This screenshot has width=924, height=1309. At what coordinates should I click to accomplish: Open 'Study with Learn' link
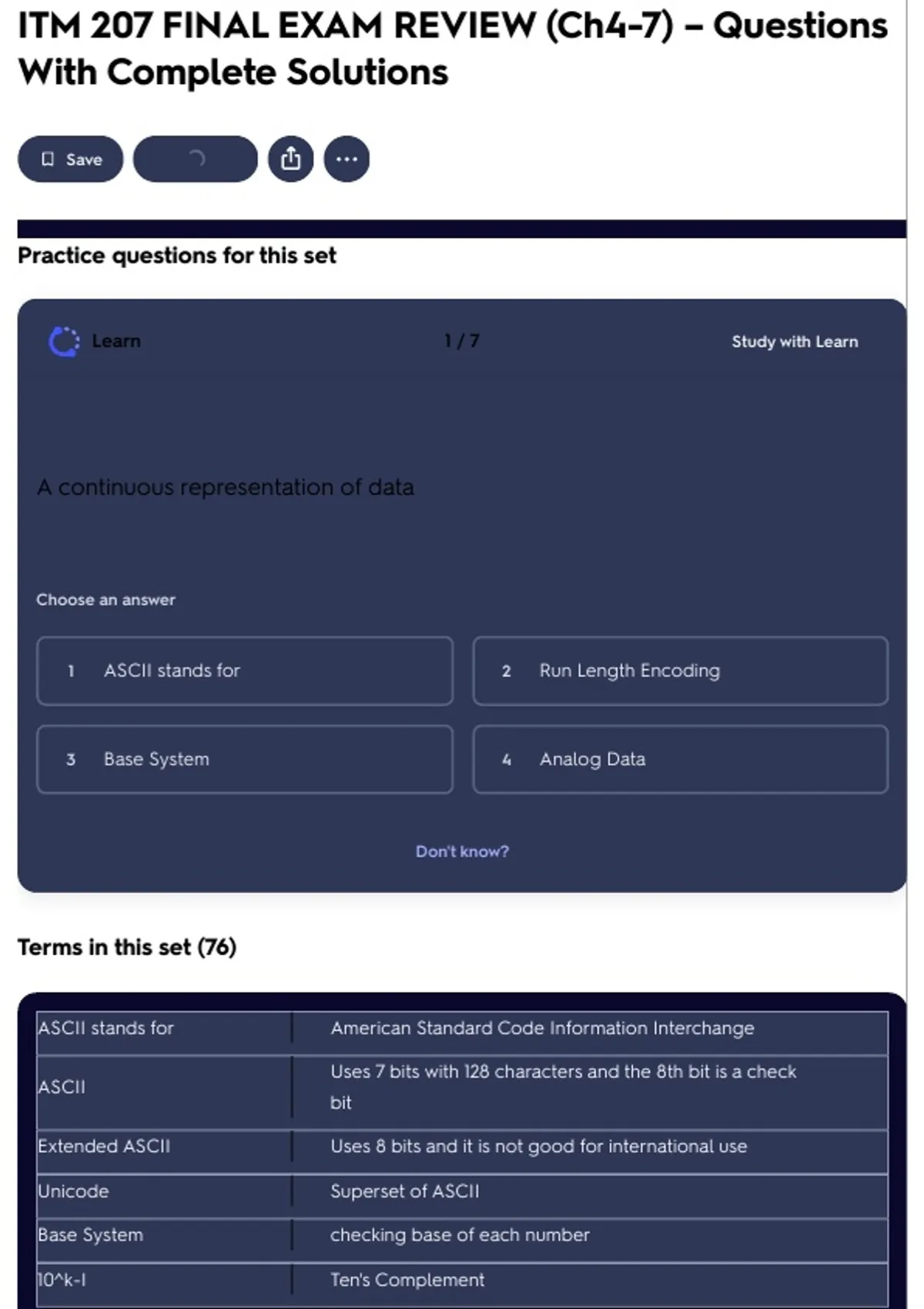coord(794,342)
